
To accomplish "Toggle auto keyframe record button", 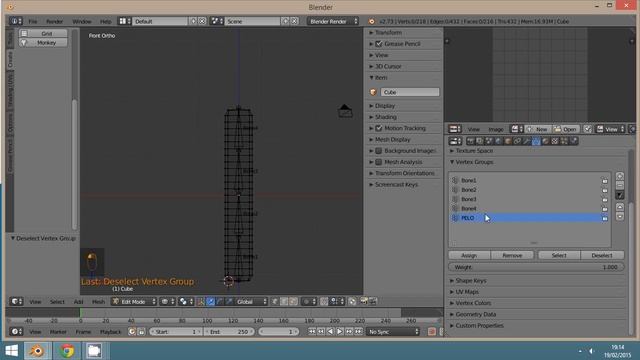I will tap(431, 332).
